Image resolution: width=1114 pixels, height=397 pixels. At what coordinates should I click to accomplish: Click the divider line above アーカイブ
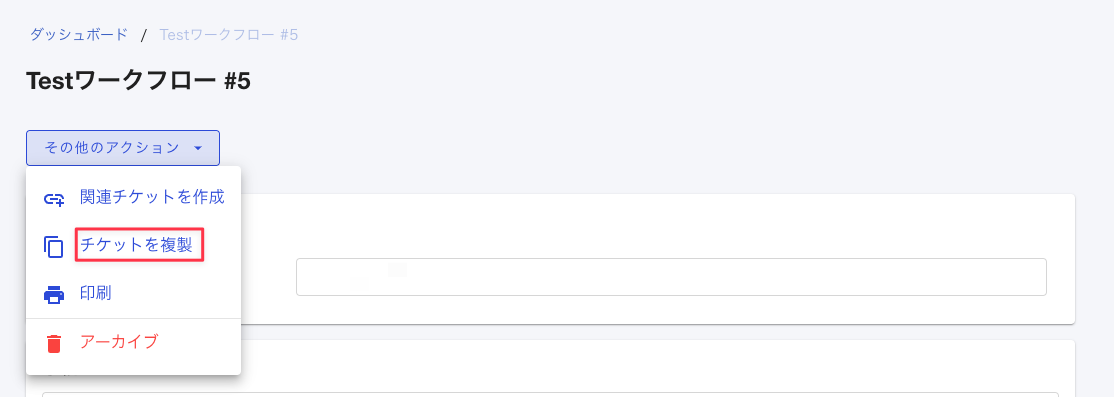134,318
